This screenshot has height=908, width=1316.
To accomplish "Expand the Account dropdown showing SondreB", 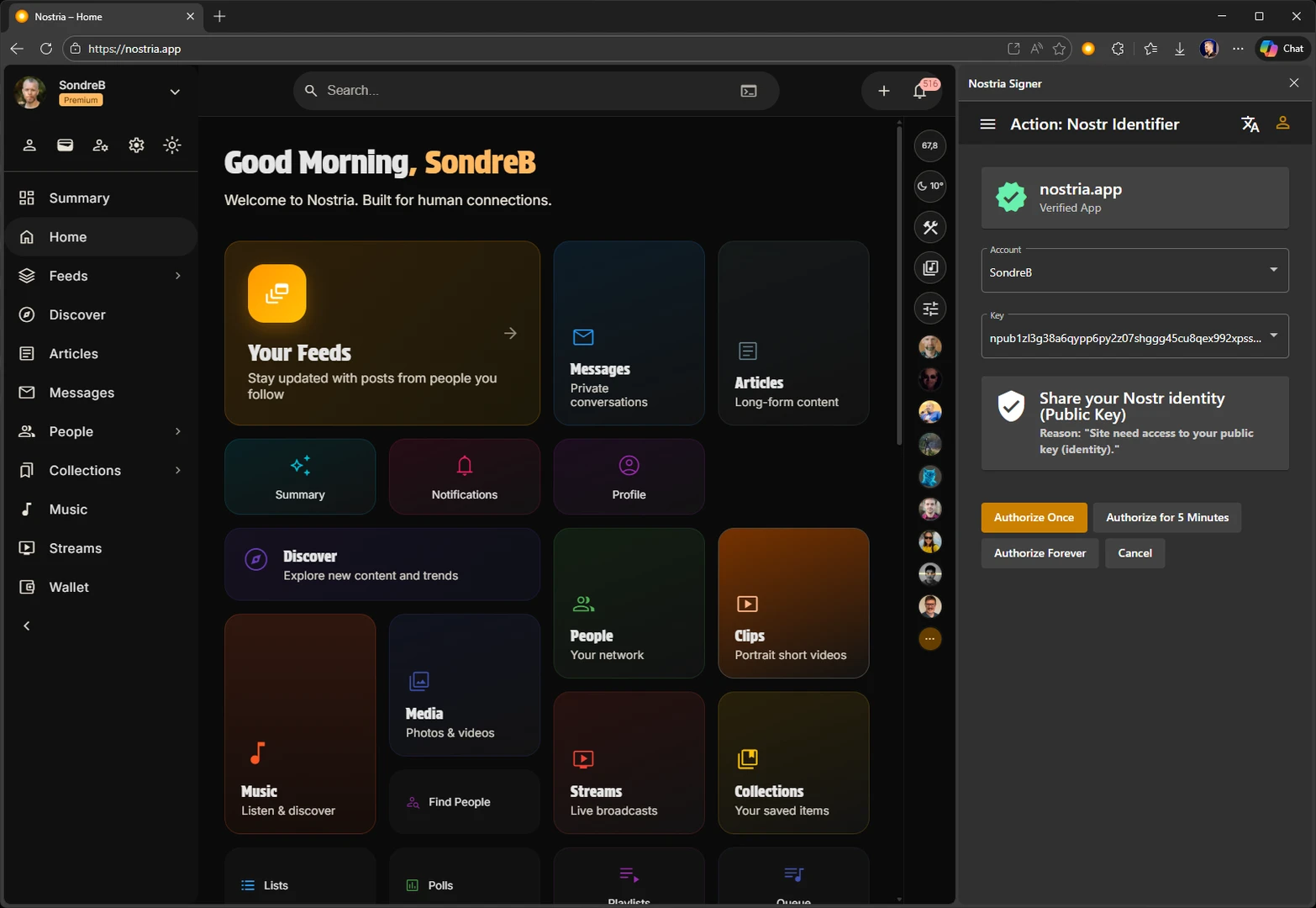I will pyautogui.click(x=1134, y=271).
